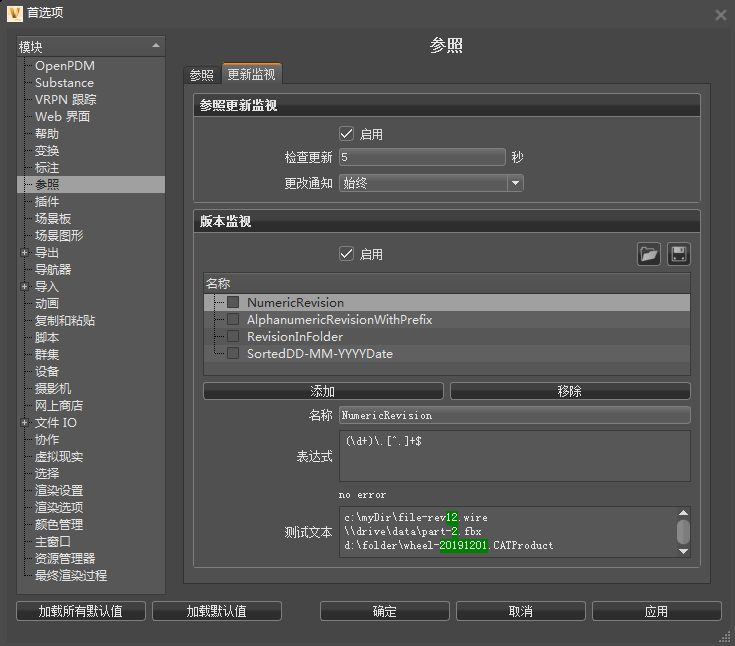The height and width of the screenshot is (646, 735).
Task: Expand the 导入 tree node
Action: pyautogui.click(x=24, y=286)
